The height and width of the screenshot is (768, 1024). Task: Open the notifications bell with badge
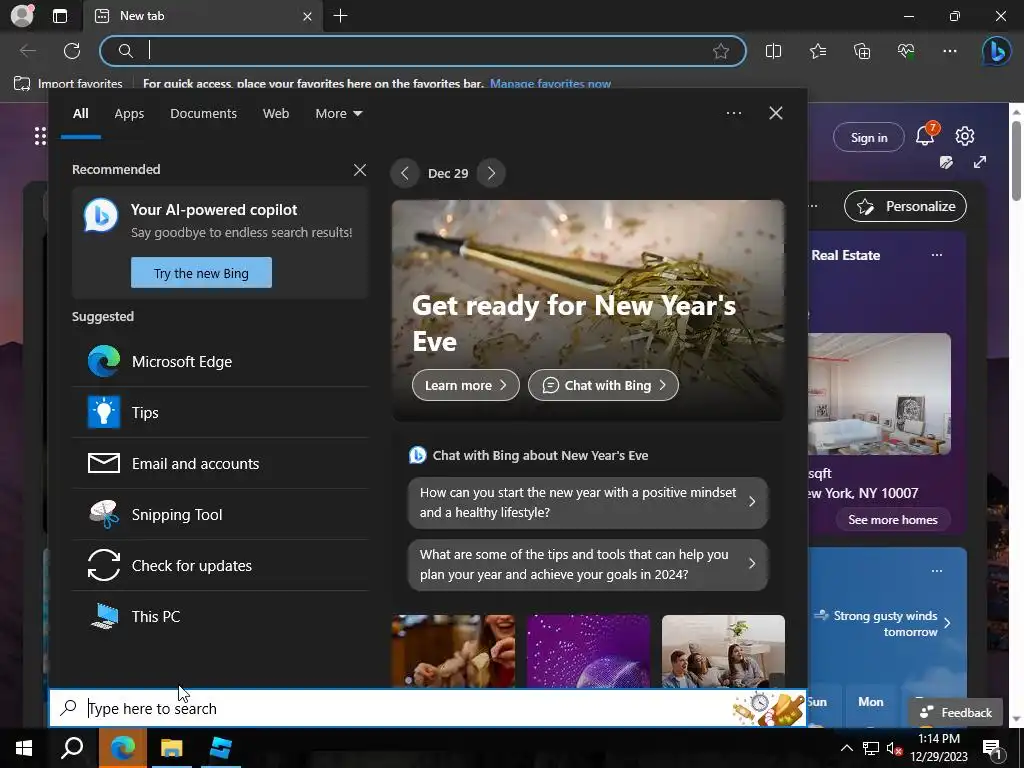(x=926, y=135)
